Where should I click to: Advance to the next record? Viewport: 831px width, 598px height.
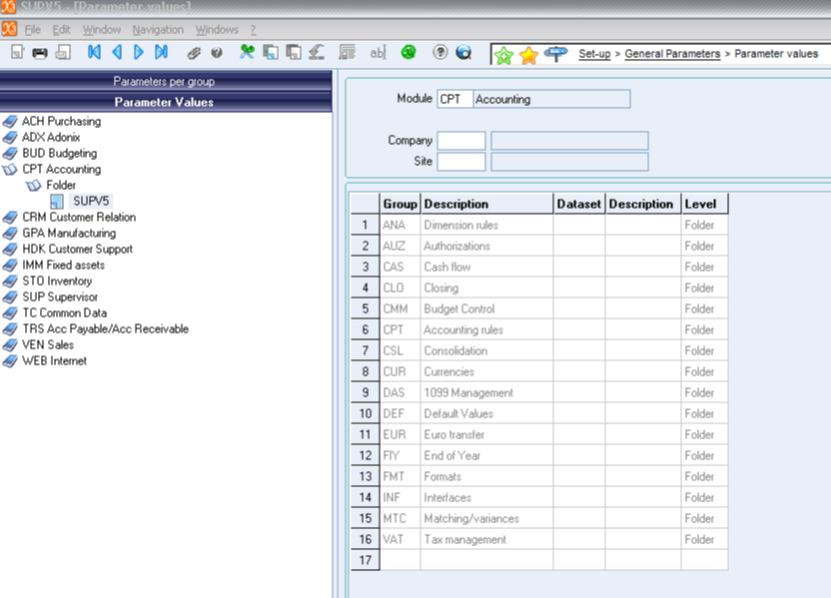tap(137, 52)
